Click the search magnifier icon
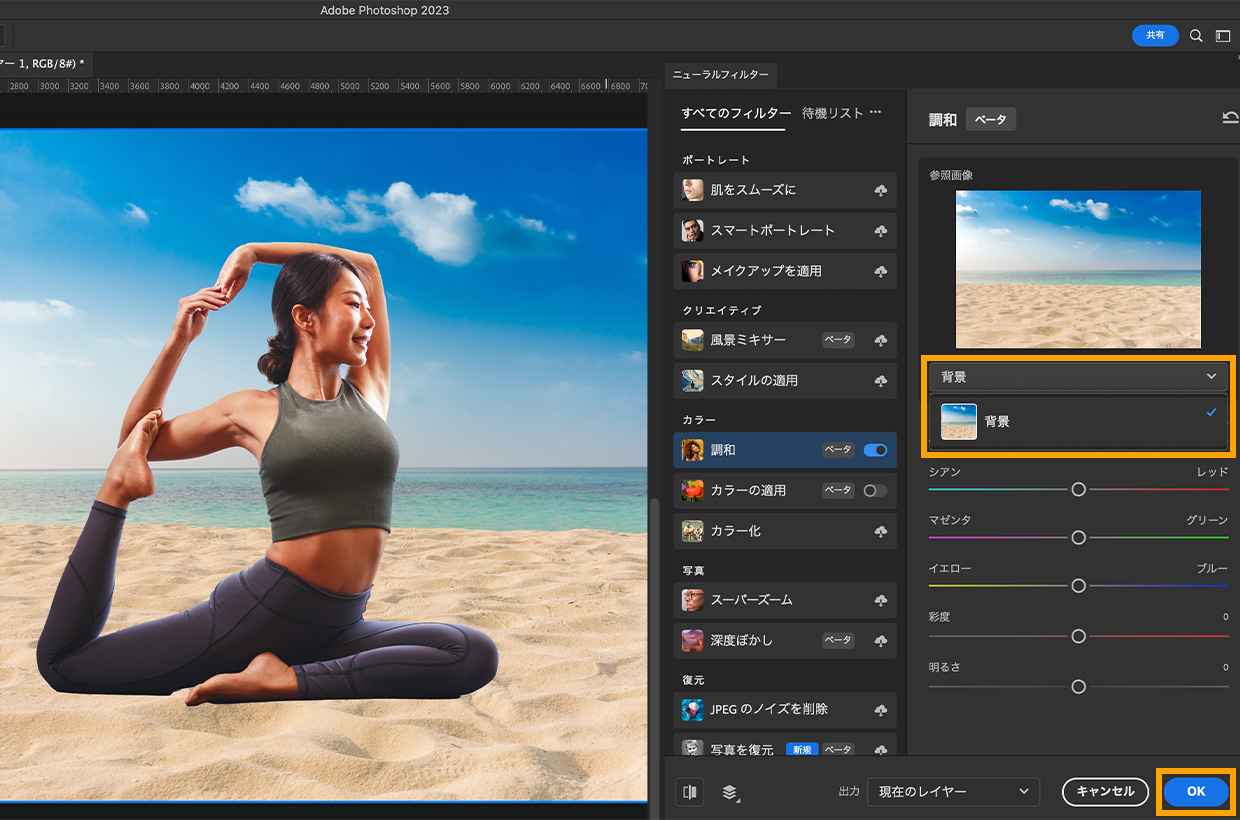 point(1196,36)
